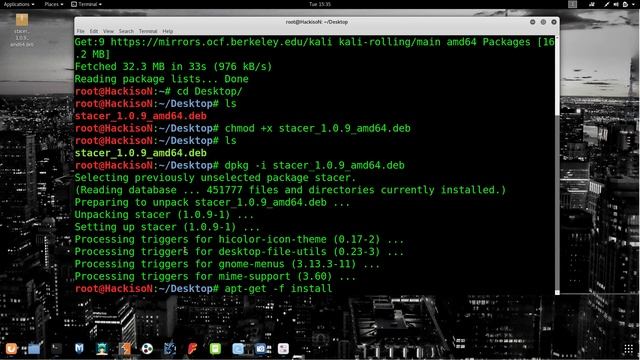Maximize the terminal window
Image resolution: width=640 pixels, height=360 pixels.
pos(543,22)
